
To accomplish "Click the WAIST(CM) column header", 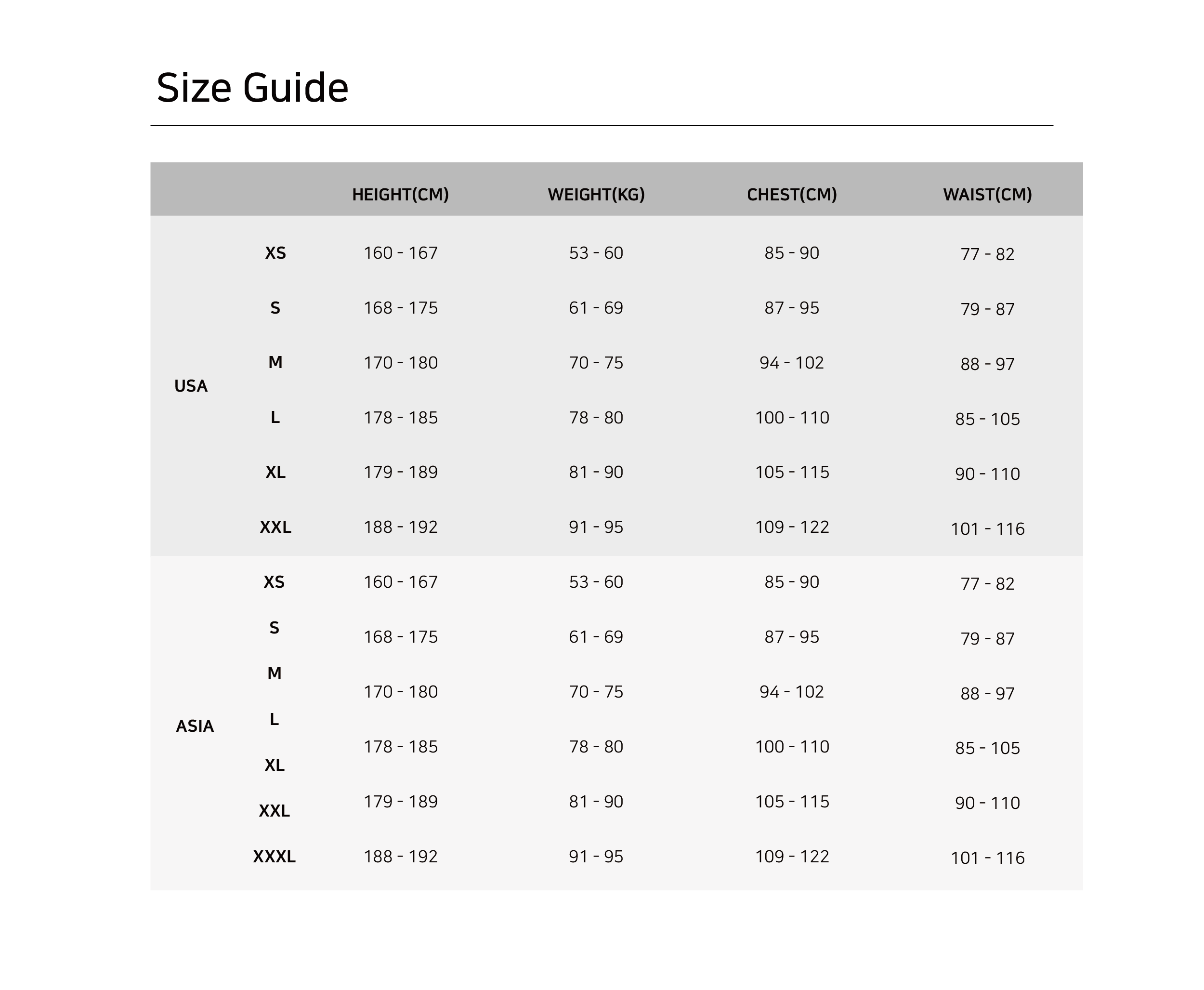I will click(x=987, y=195).
